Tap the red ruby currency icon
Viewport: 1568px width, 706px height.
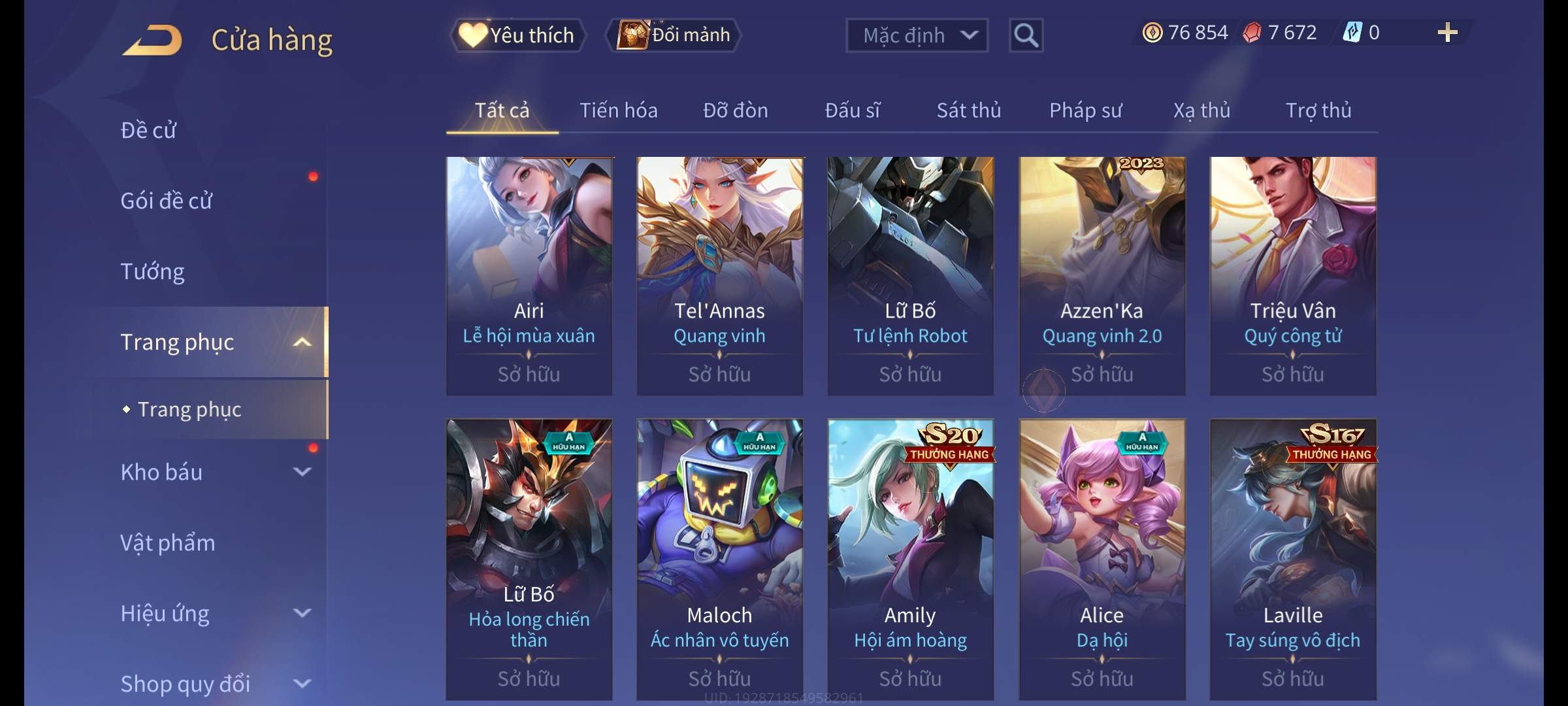click(1252, 33)
